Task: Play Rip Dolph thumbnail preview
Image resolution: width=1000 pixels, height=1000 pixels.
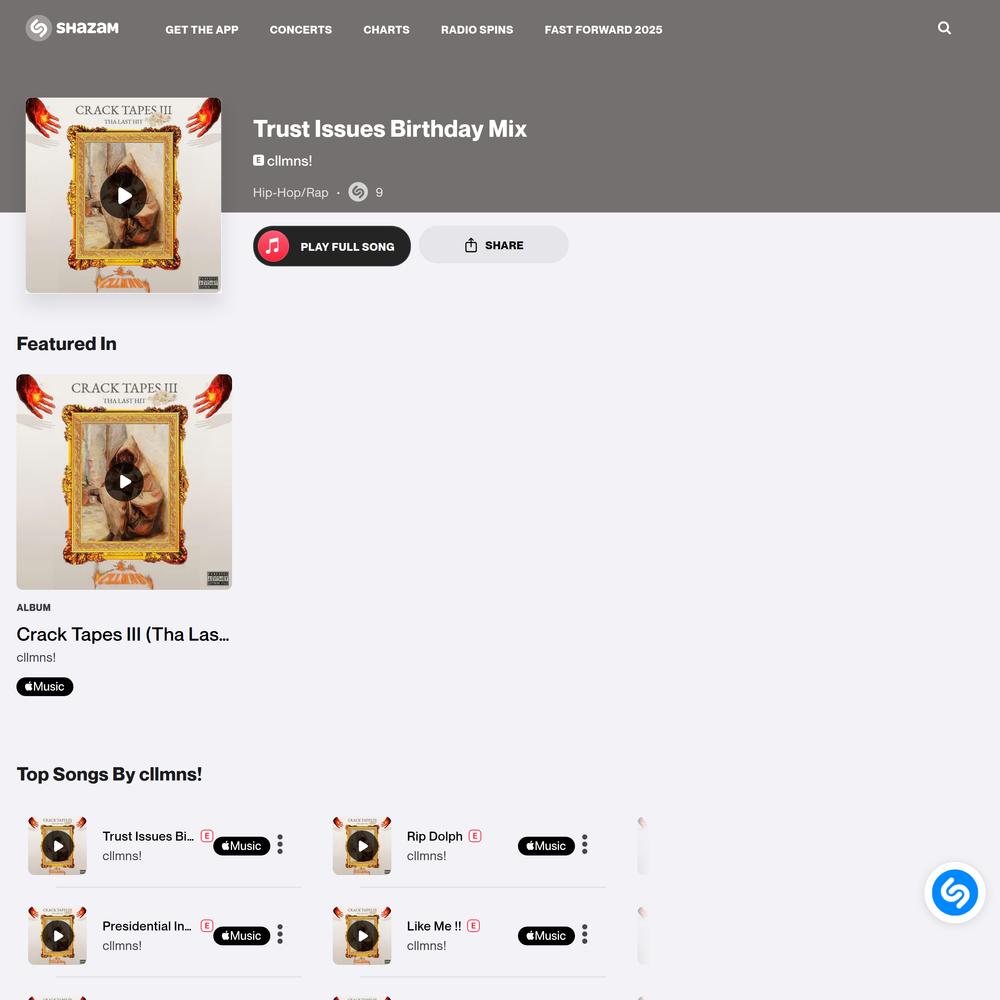Action: [x=362, y=846]
